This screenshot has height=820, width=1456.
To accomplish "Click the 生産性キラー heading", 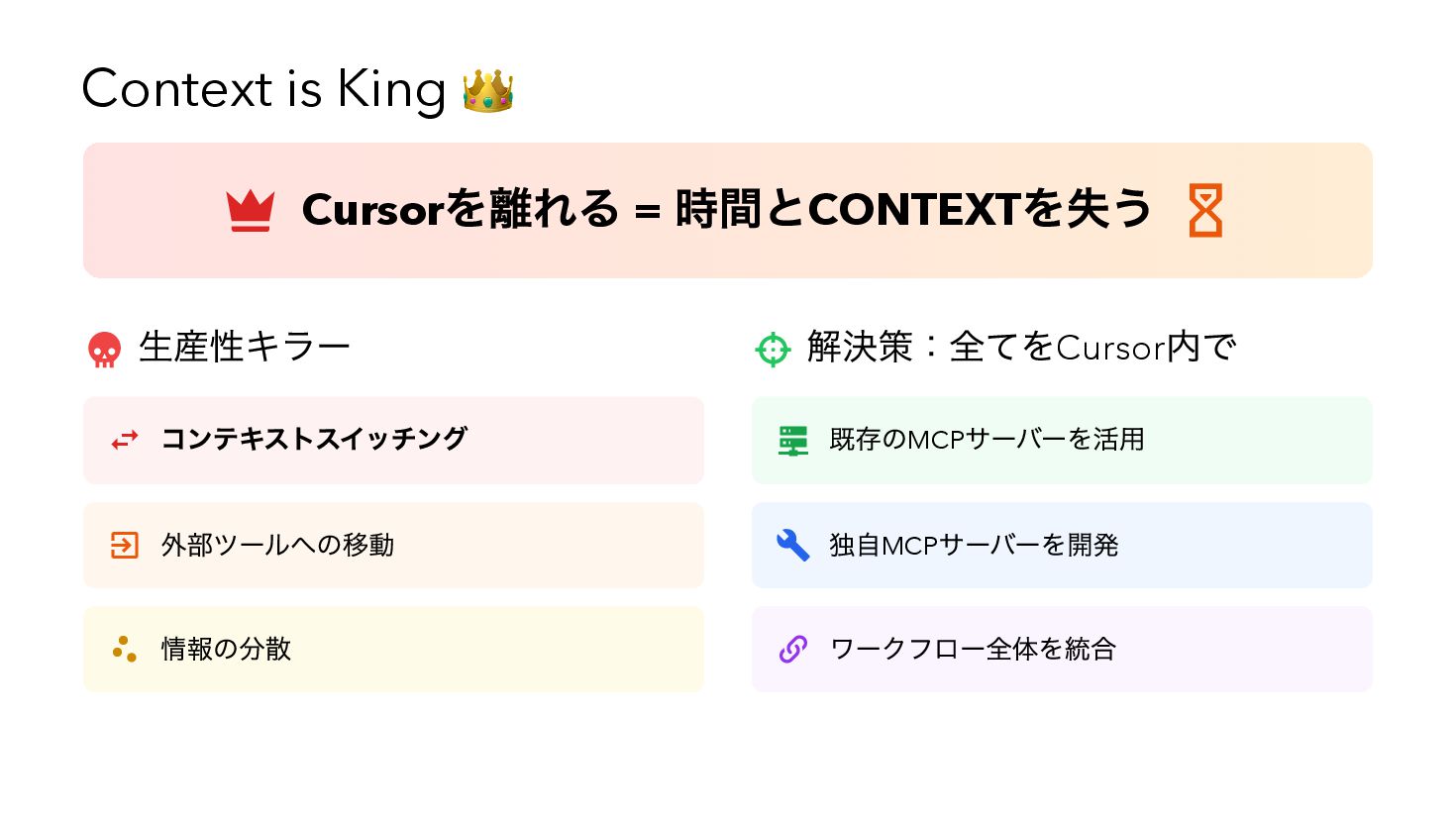I will pos(245,348).
